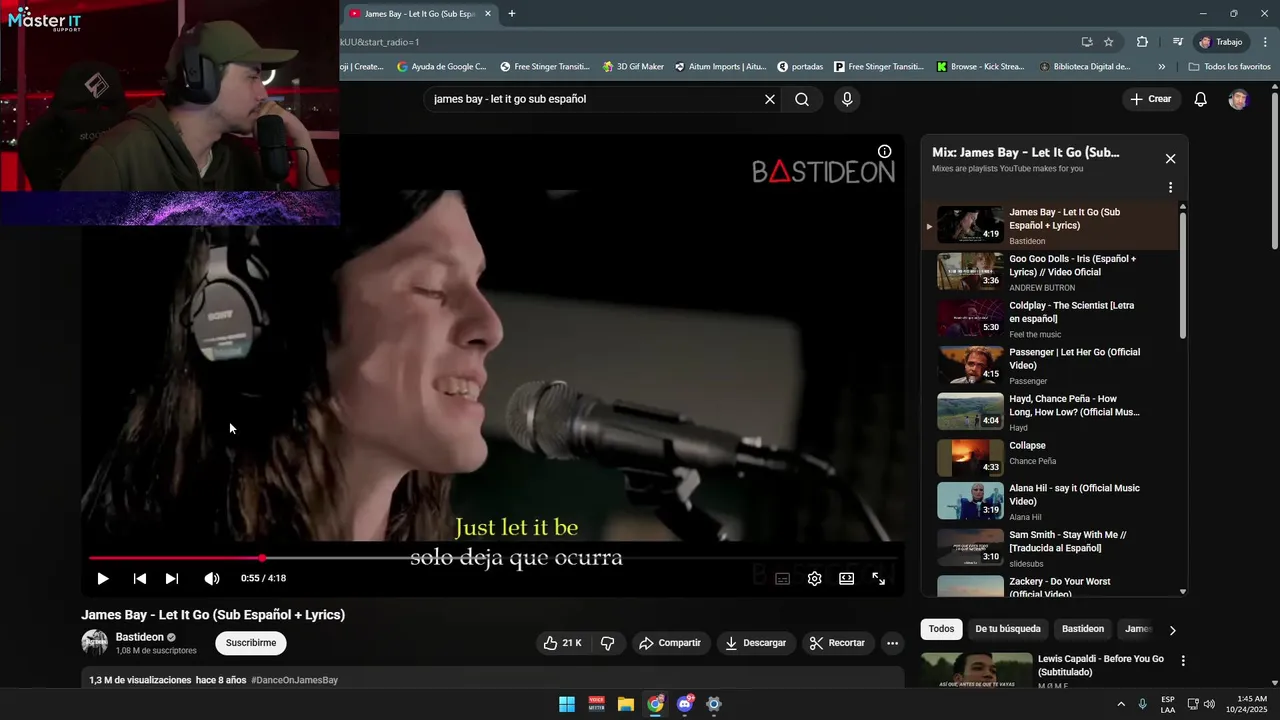Screen dimensions: 1280x720
Task: Select the Todos filter chip
Action: coord(941,629)
